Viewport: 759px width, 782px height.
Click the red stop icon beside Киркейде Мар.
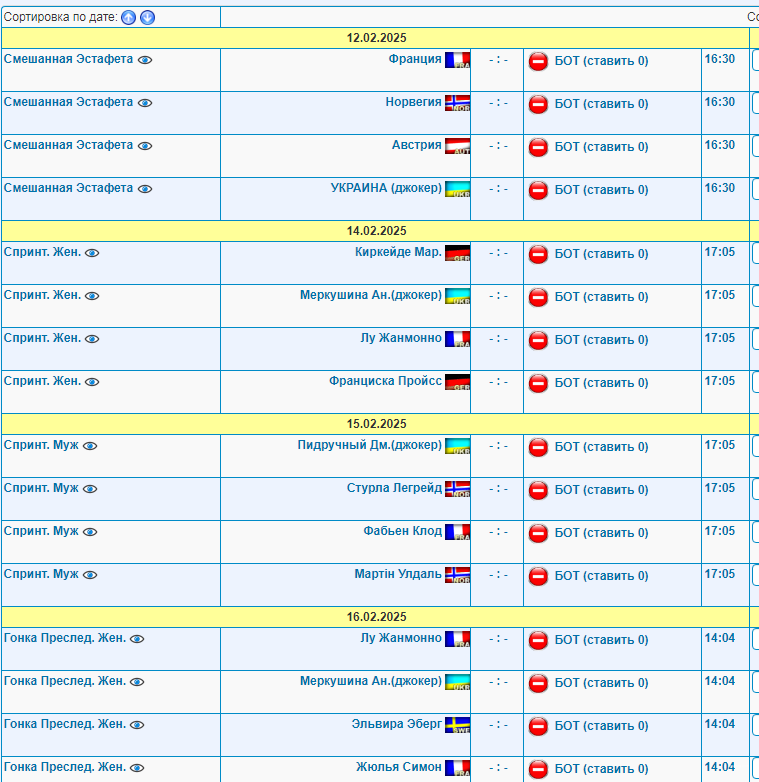538,254
